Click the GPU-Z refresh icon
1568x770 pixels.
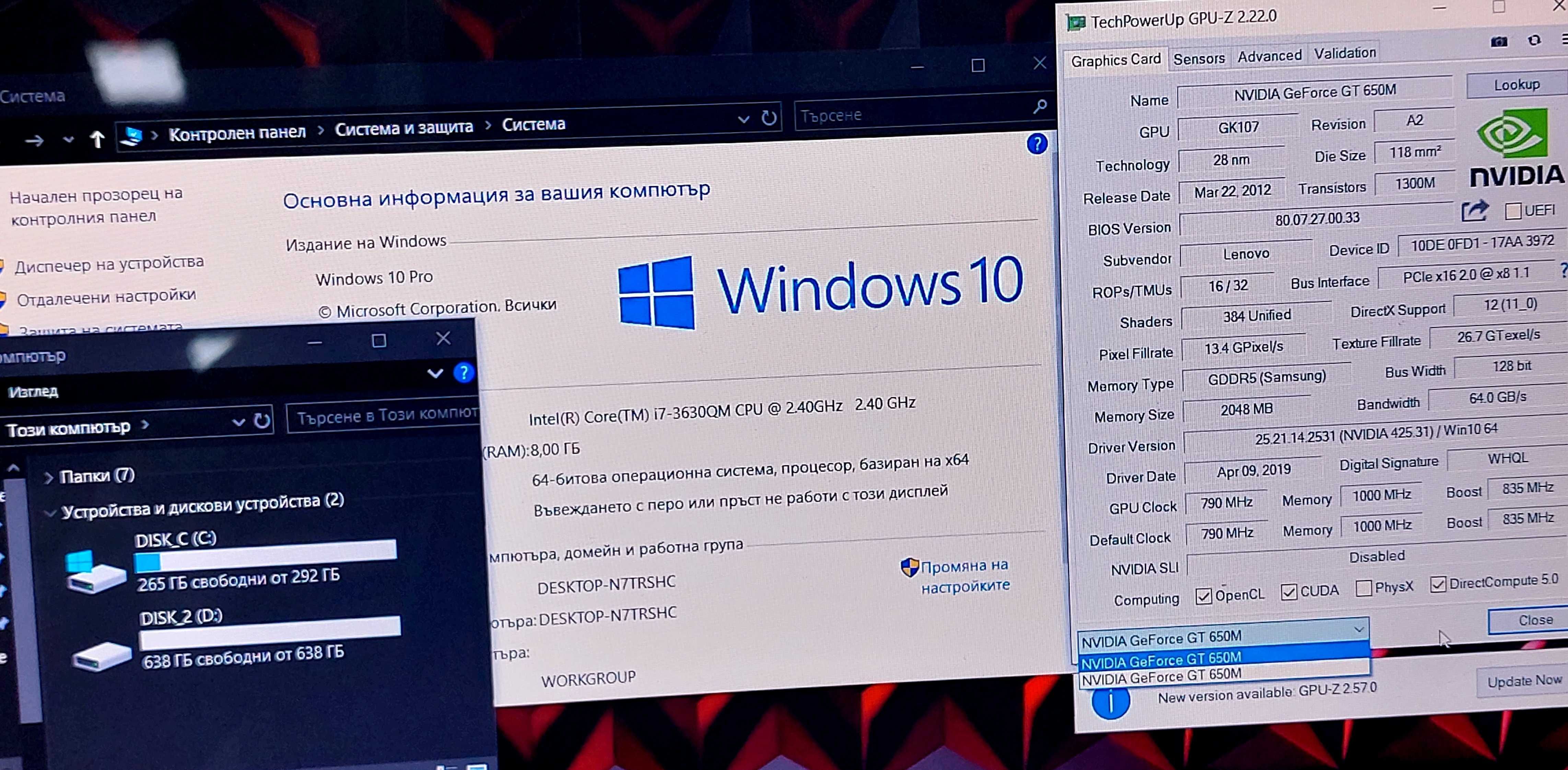click(1534, 40)
